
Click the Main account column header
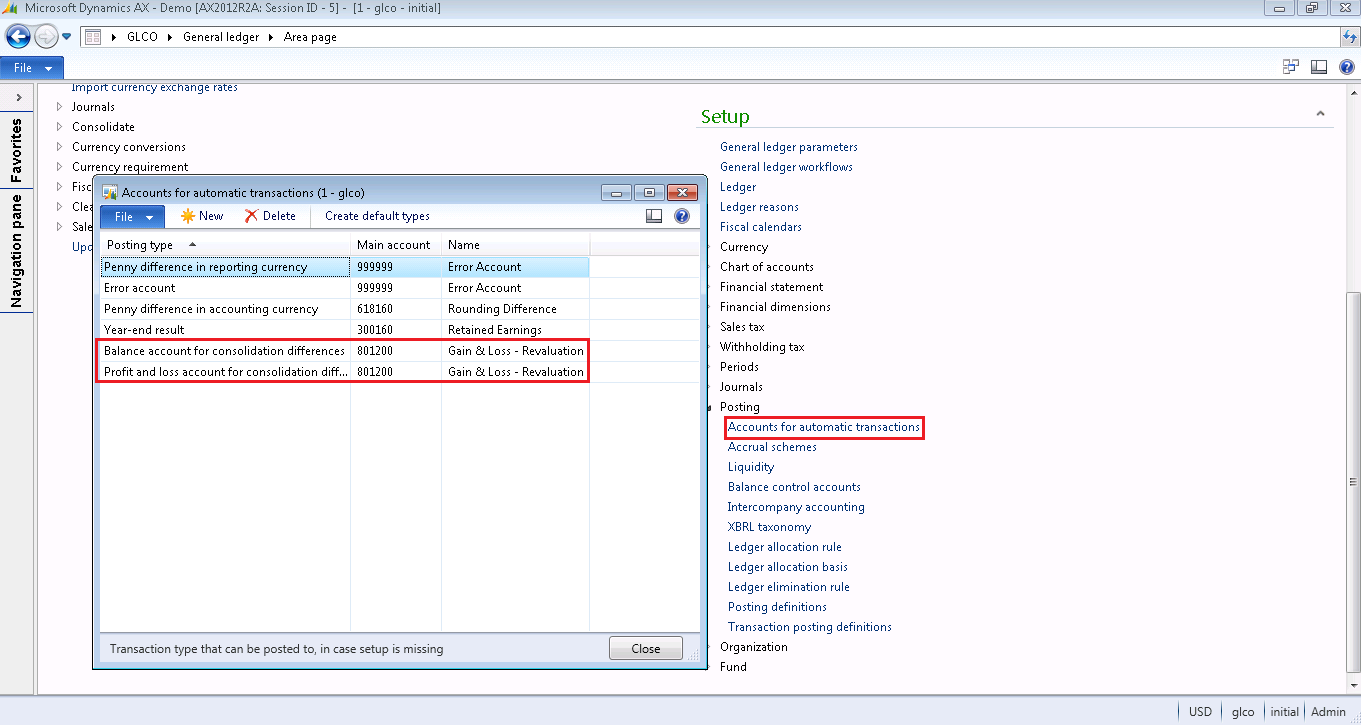tap(396, 245)
